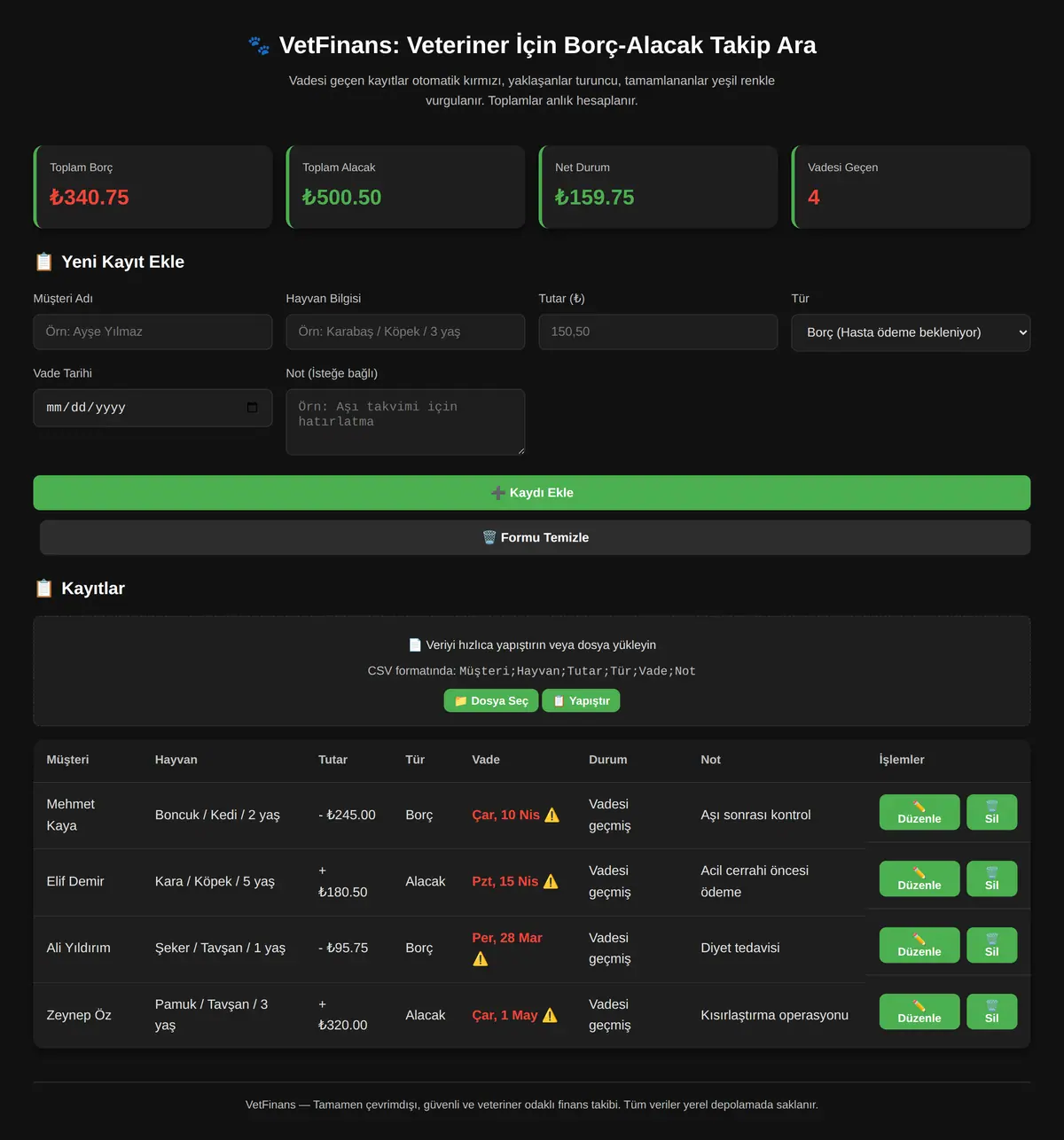This screenshot has height=1140, width=1064.
Task: Click warning icon next to Çar, 10 Nis
Action: (x=552, y=815)
